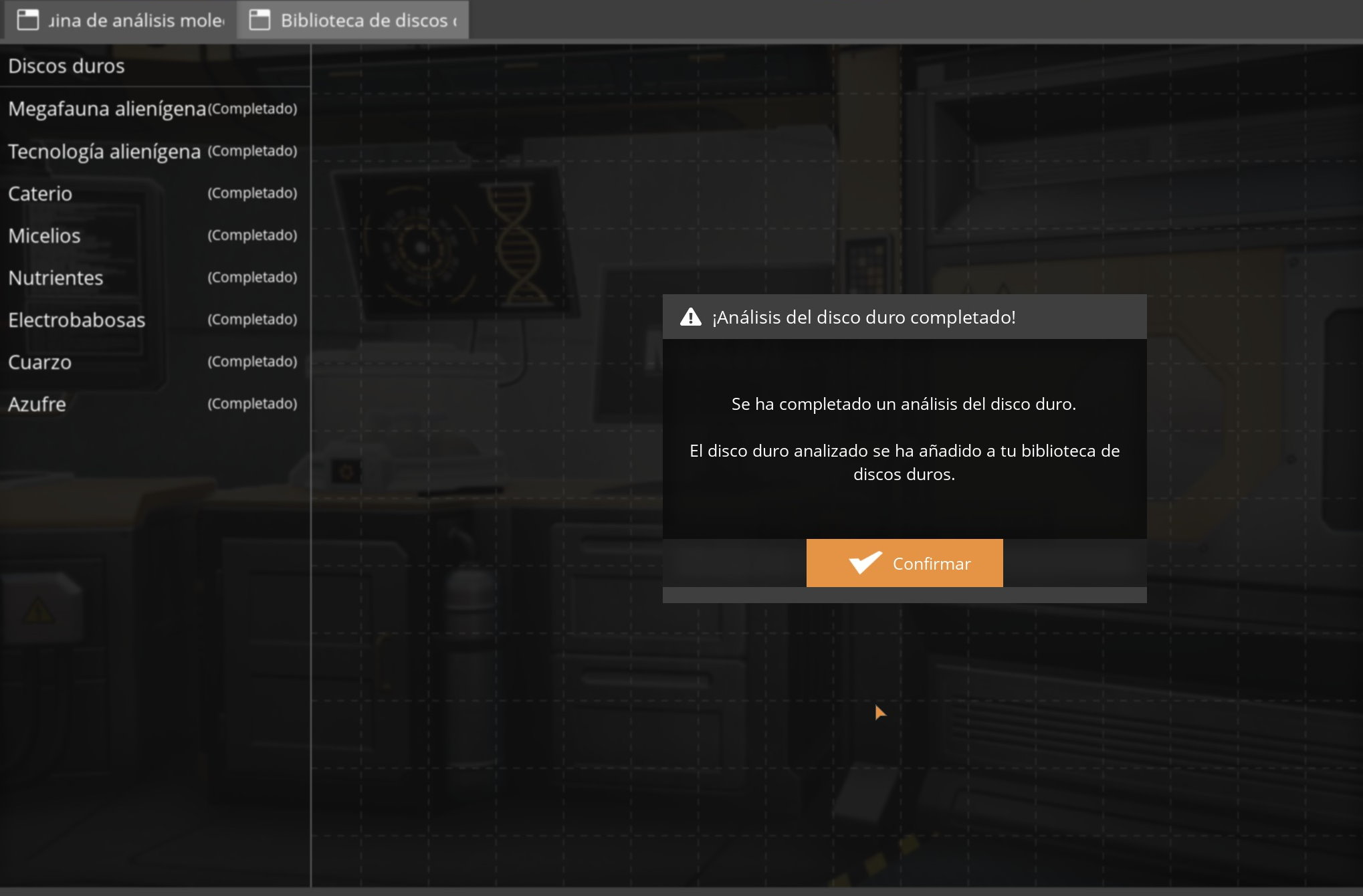The width and height of the screenshot is (1363, 896).
Task: Choose Nutrientes from the drive list
Action: (56, 277)
